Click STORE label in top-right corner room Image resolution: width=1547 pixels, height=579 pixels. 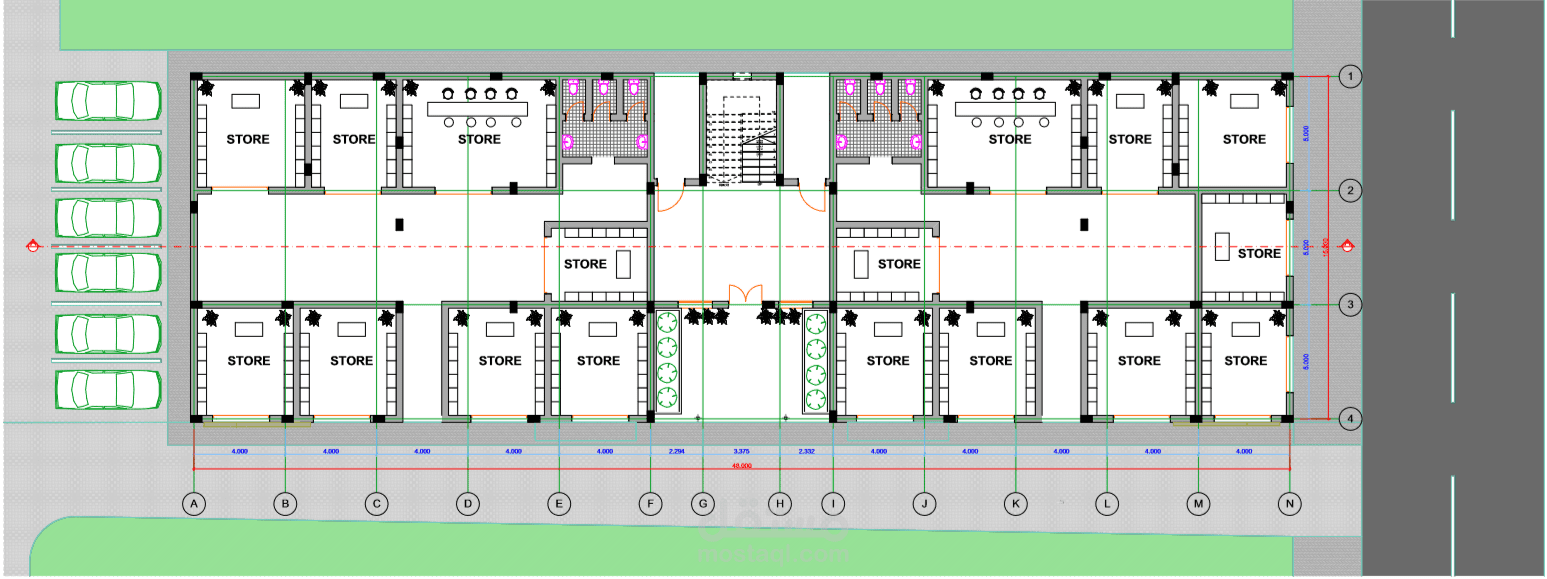[x=1244, y=139]
